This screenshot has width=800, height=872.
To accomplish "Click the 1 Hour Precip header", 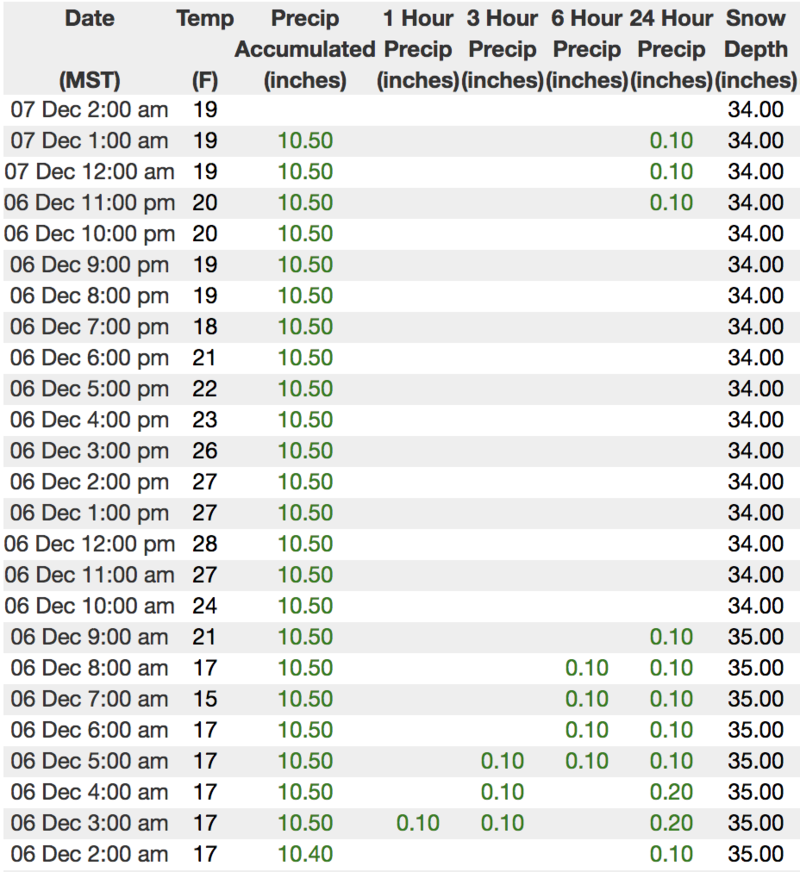I will 417,49.
